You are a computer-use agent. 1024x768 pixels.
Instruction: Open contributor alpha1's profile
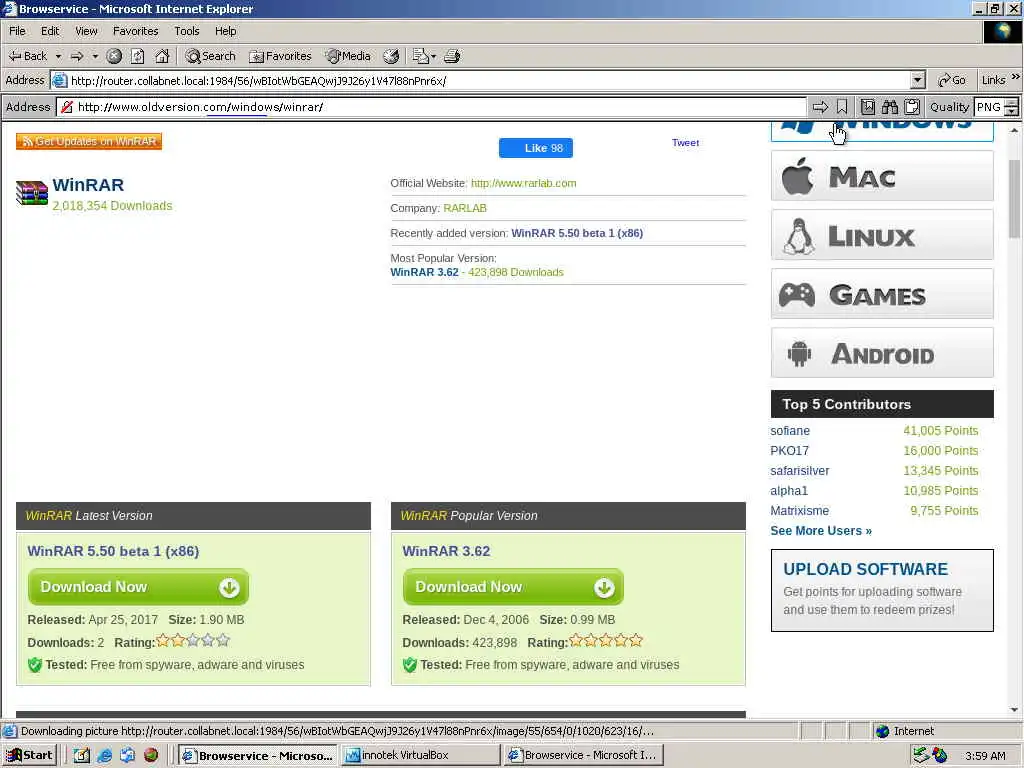tap(789, 490)
